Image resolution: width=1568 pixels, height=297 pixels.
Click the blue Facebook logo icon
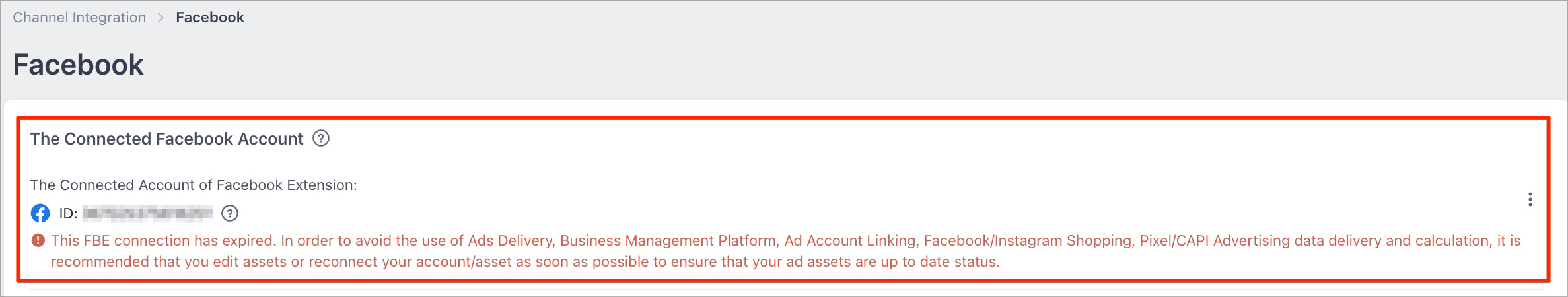tap(40, 213)
